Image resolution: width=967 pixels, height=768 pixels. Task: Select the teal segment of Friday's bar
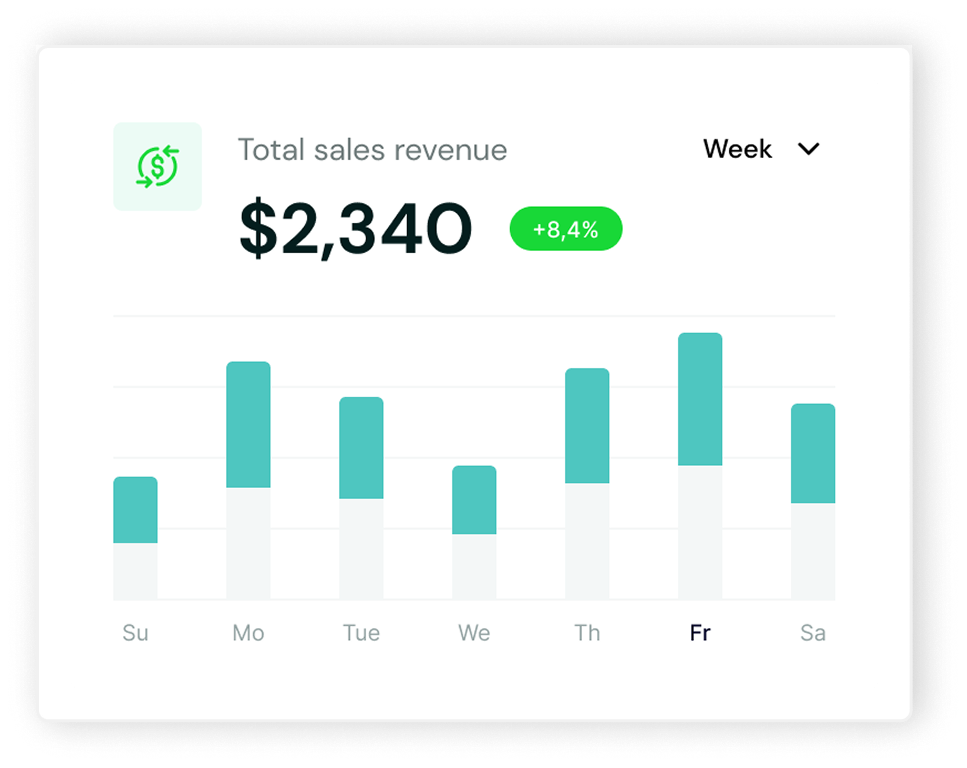[x=700, y=399]
